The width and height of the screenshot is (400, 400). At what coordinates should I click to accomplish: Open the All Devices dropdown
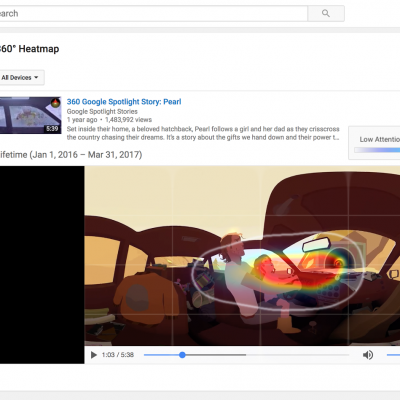click(x=21, y=78)
